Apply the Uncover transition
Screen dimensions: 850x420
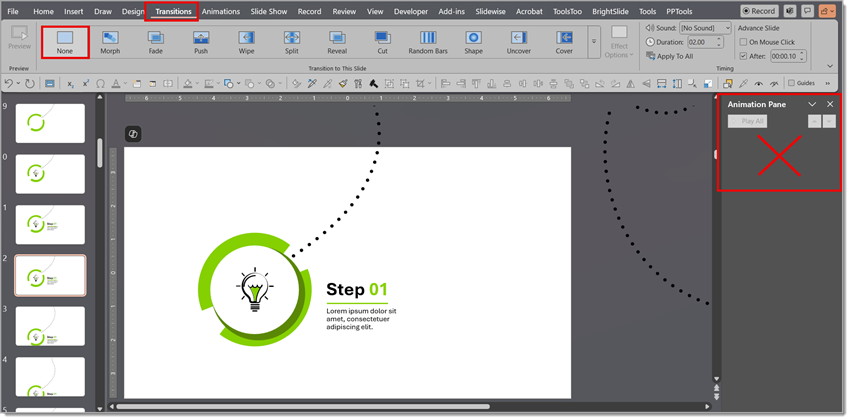518,41
